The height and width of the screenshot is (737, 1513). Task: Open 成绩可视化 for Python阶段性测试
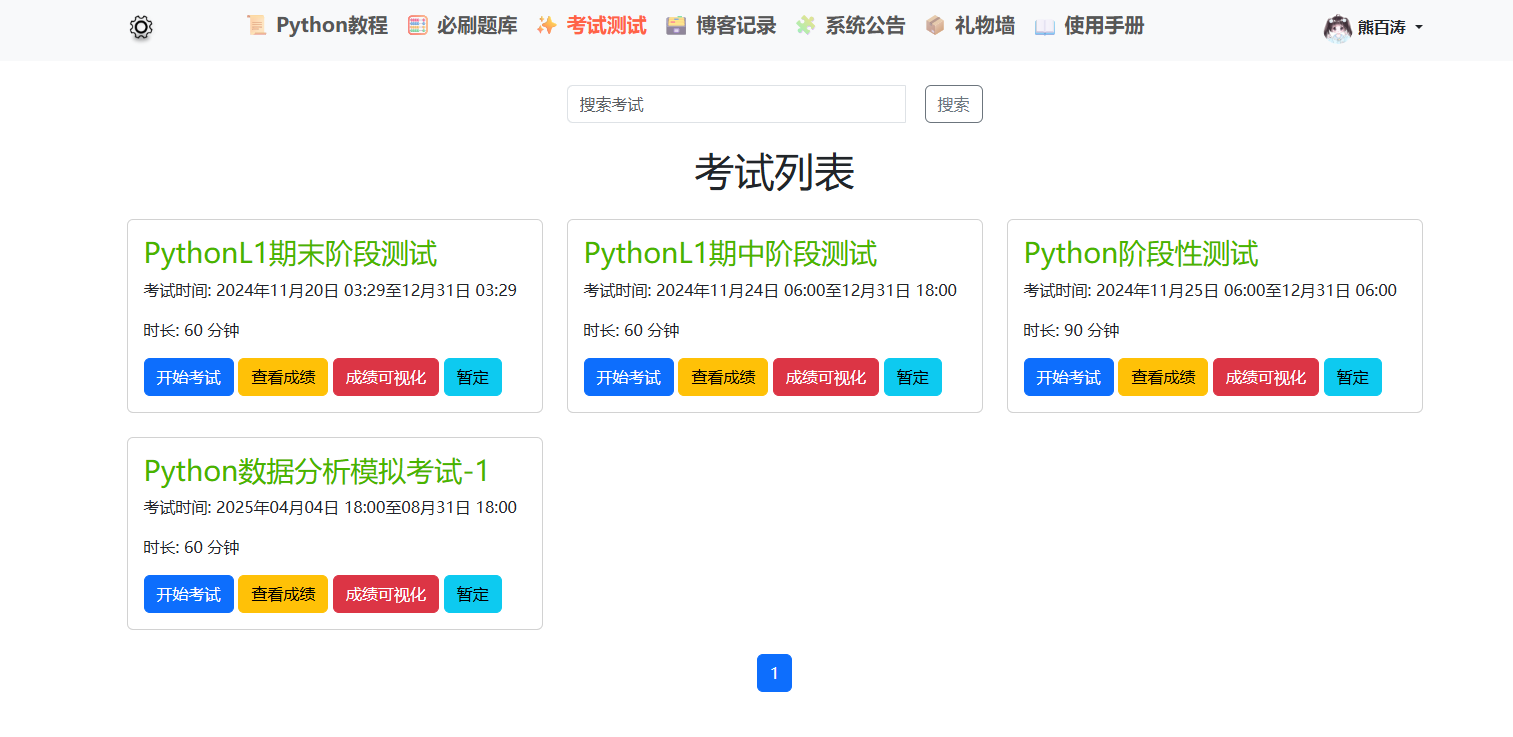click(x=1265, y=377)
